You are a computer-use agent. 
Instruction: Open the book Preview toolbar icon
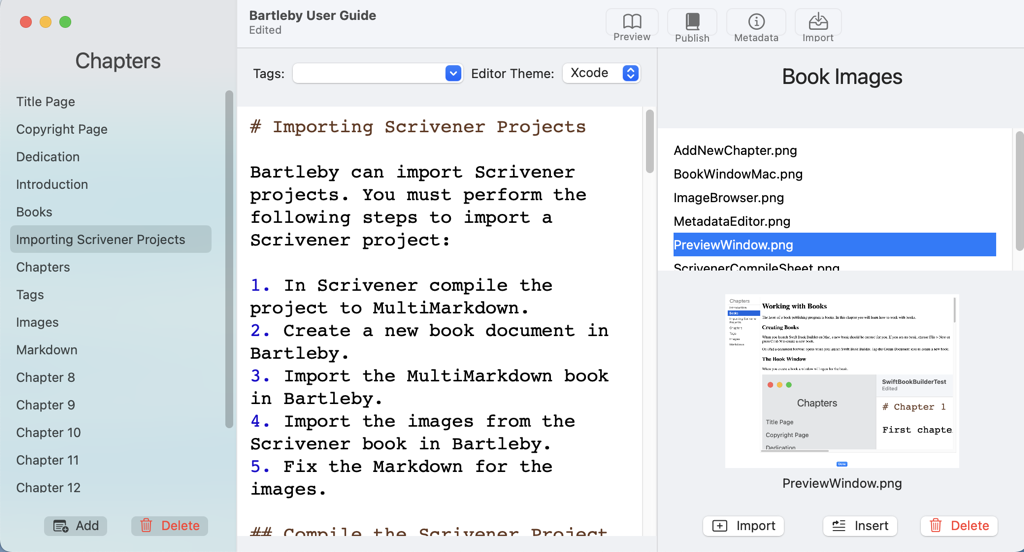pyautogui.click(x=632, y=26)
